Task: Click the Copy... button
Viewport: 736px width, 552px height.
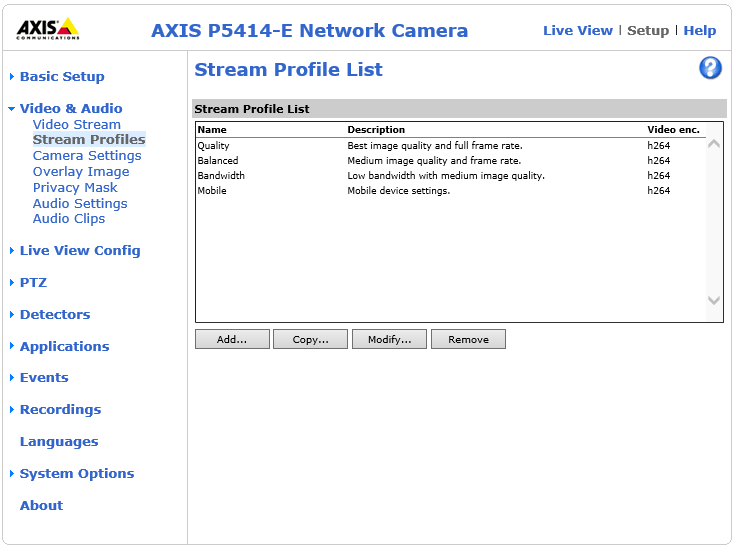Action: tap(310, 339)
